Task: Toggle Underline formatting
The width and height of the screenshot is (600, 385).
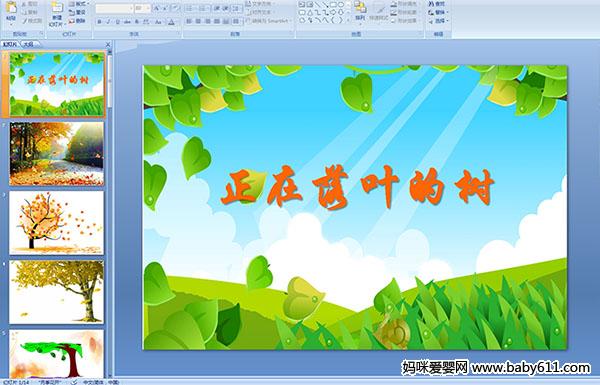Action: coord(117,22)
